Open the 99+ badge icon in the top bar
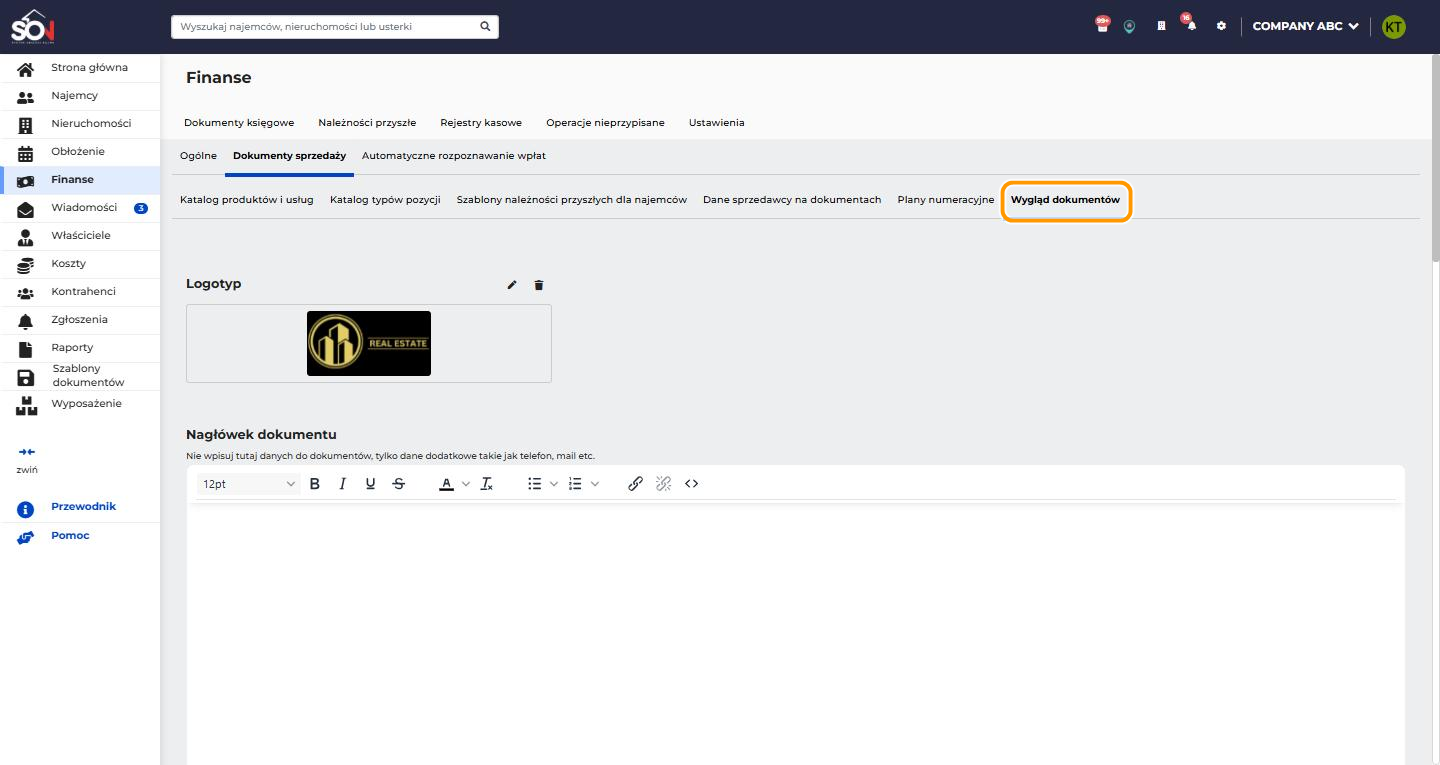The image size is (1440, 765). point(1102,25)
